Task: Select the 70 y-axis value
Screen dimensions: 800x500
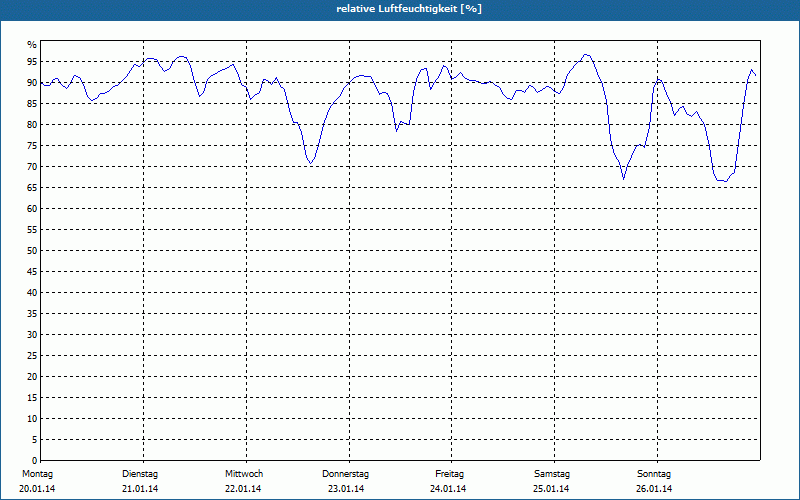Action: click(x=32, y=167)
